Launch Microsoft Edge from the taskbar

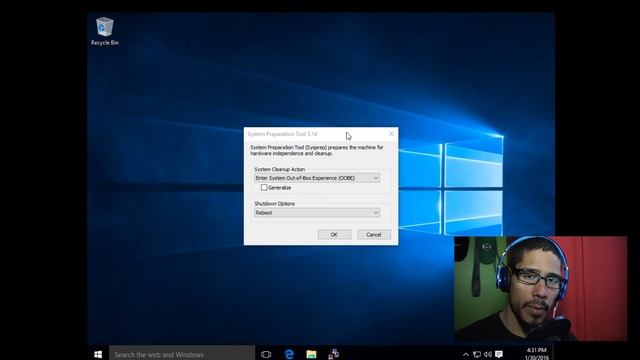289,354
